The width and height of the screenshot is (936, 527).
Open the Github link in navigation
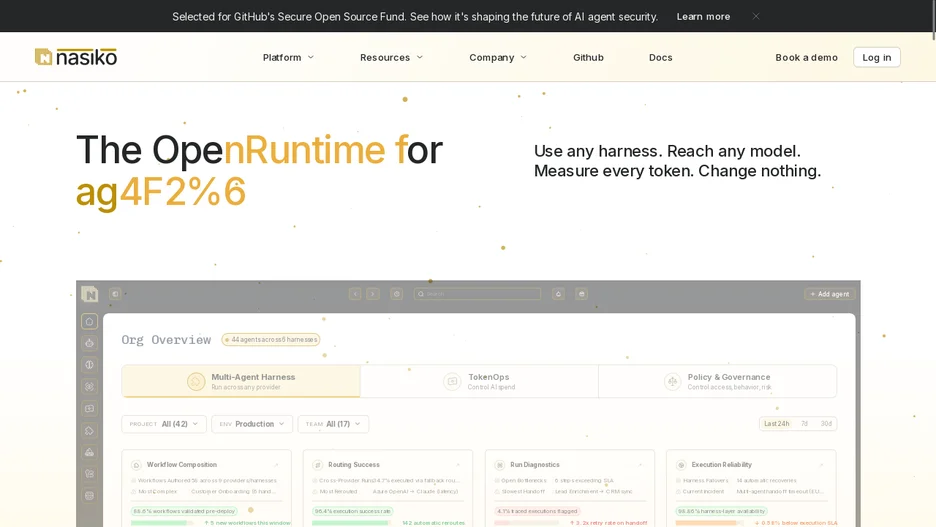tap(589, 57)
